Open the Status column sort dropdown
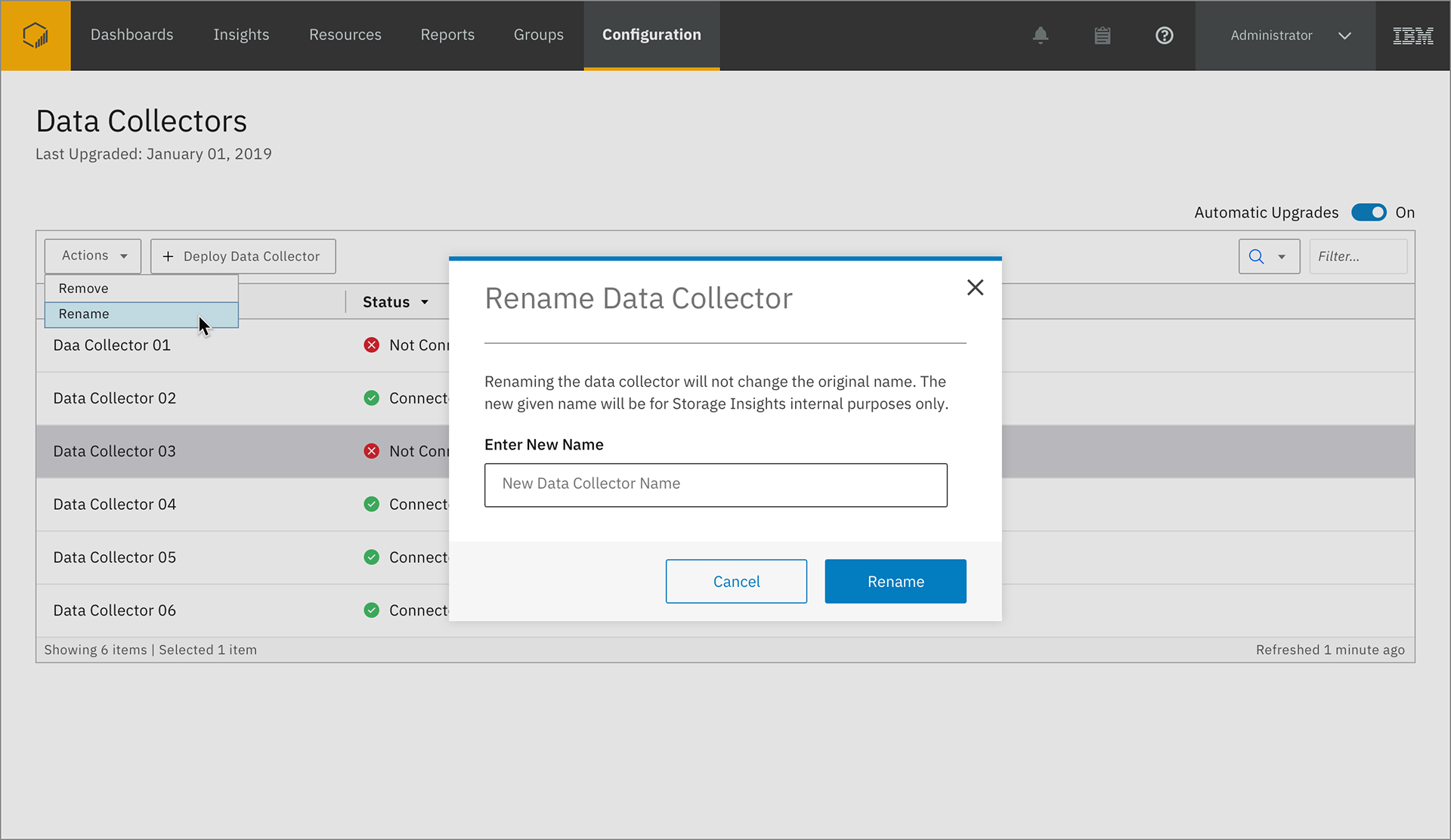 pyautogui.click(x=425, y=302)
